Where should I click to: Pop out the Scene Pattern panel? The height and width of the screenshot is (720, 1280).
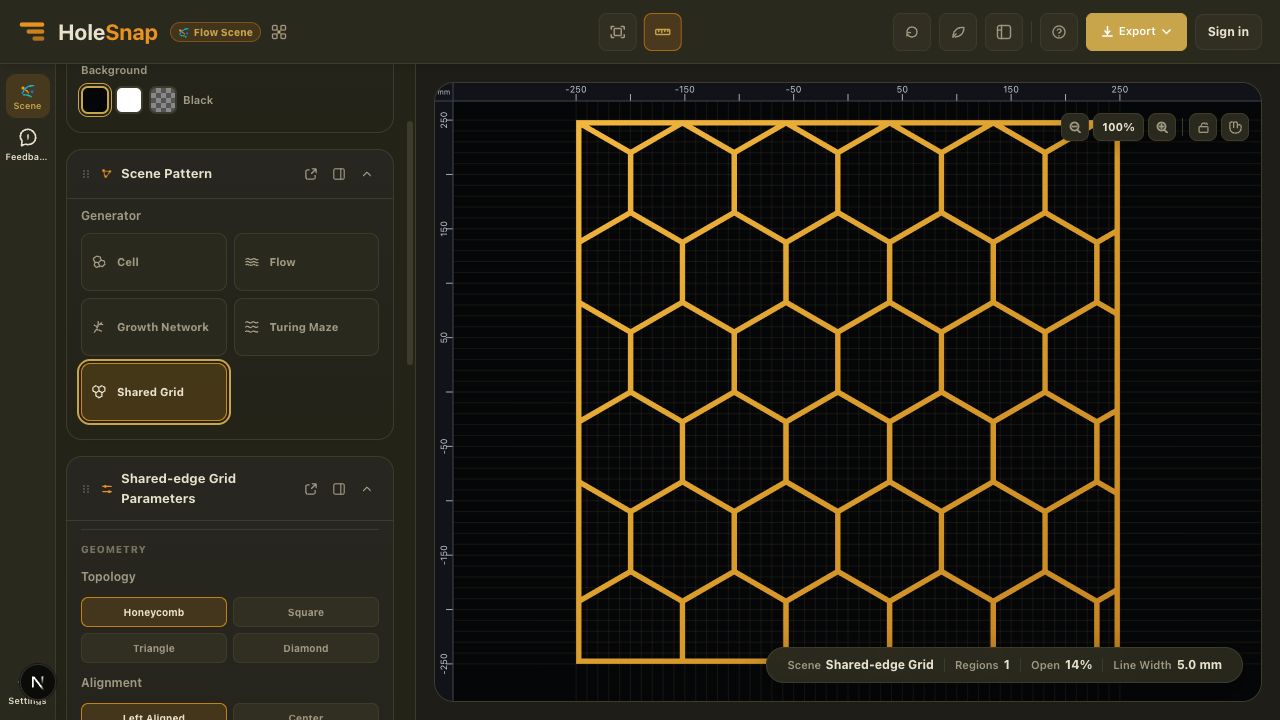tap(311, 174)
